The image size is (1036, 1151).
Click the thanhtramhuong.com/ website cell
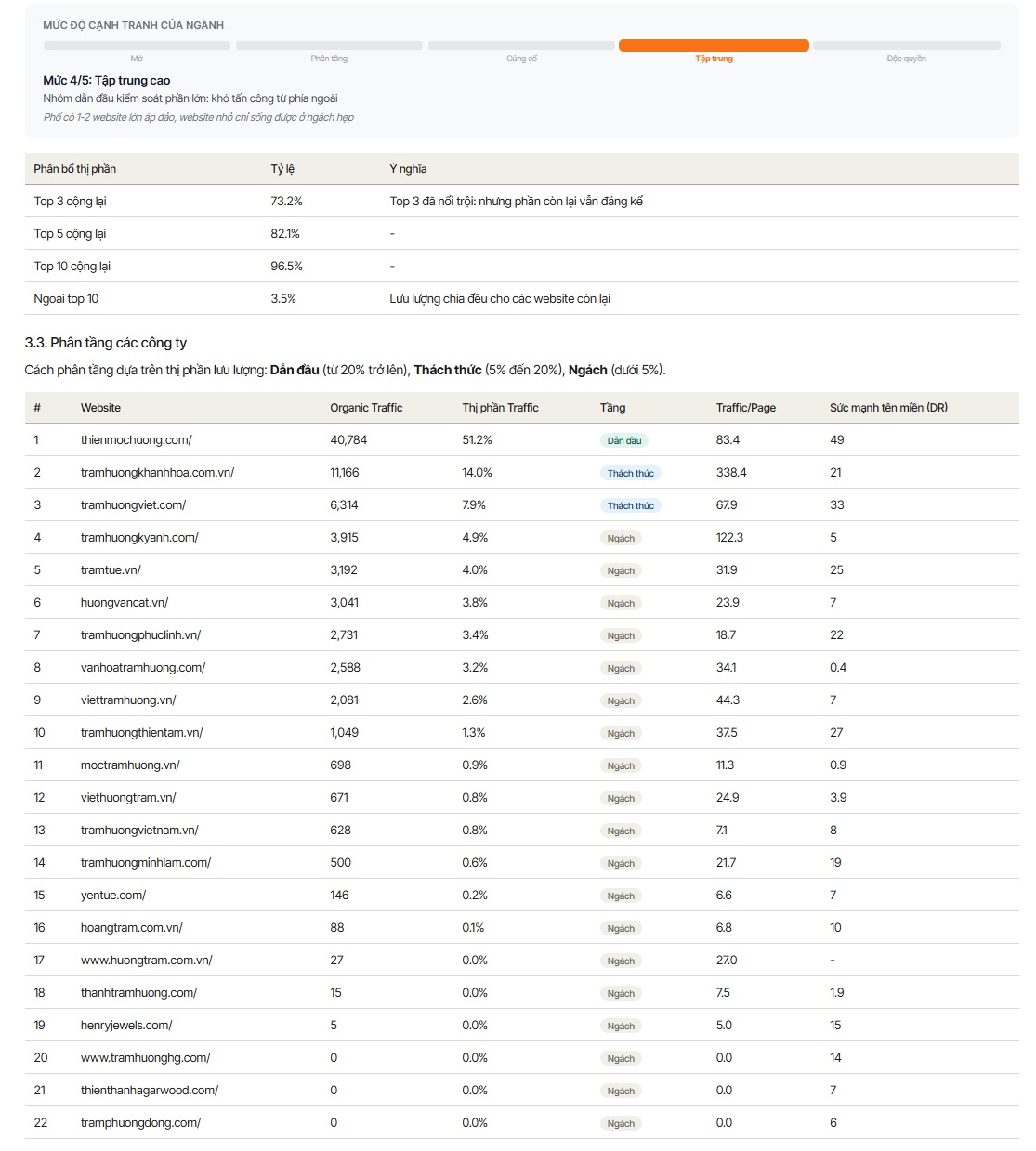click(x=138, y=993)
